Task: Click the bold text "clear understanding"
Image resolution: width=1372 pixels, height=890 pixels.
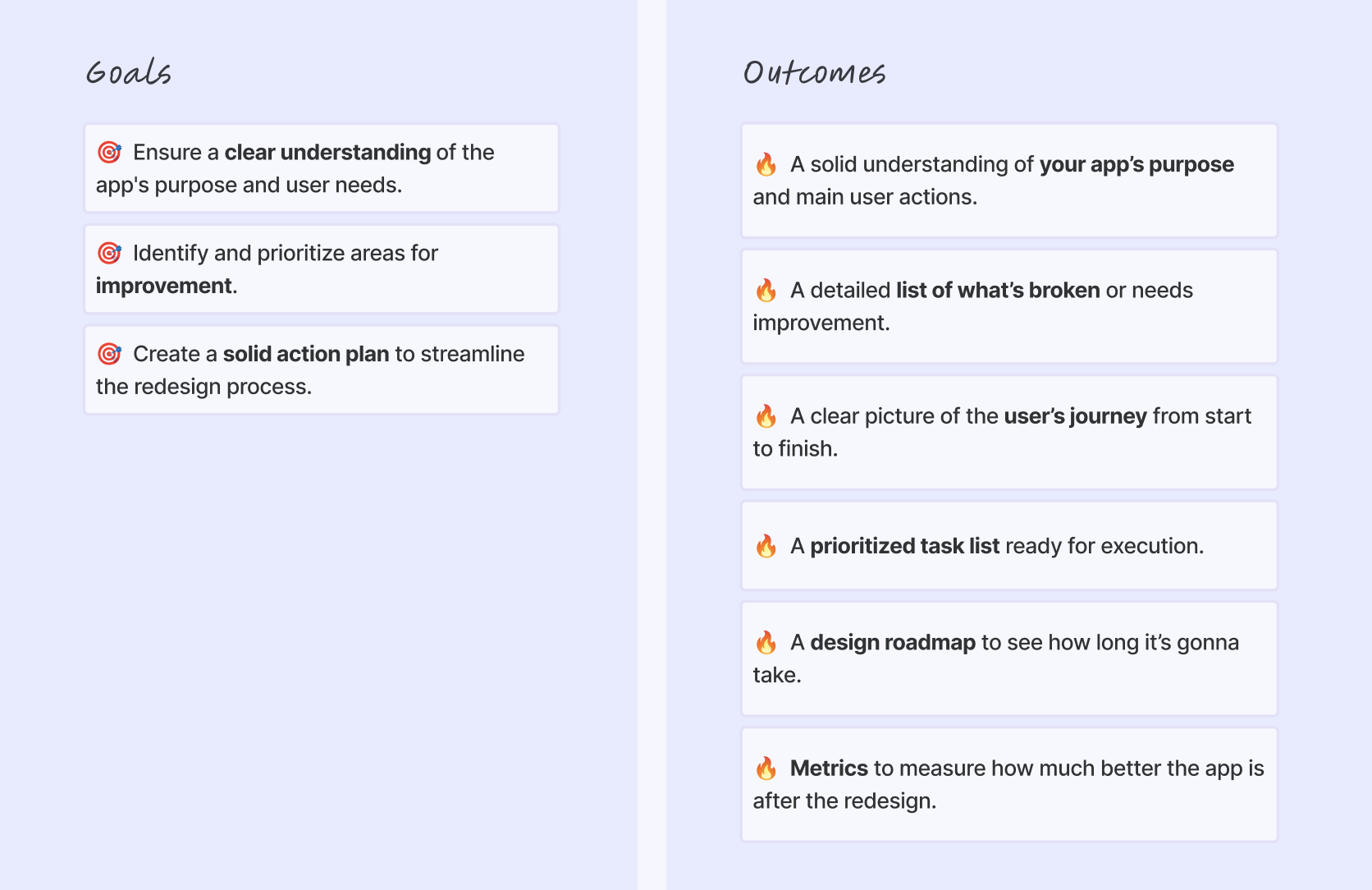Action: tap(327, 153)
